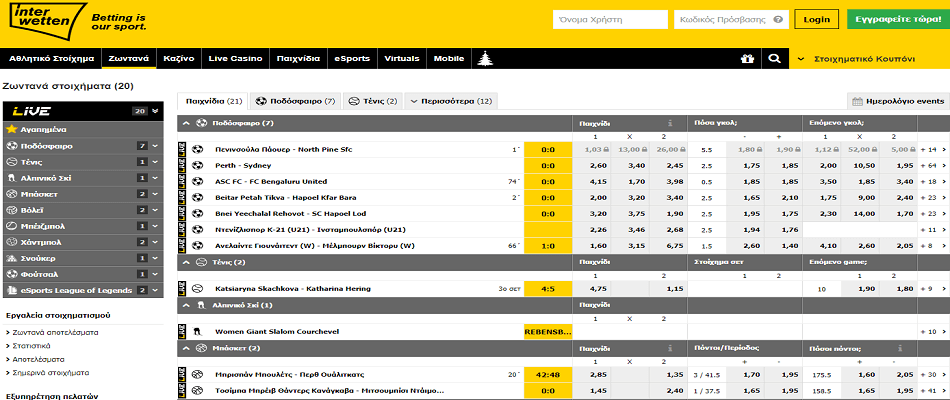Viewport: 950px width, 400px height.
Task: Click ski icon beside Women Giant Slalom Courchevel
Action: point(197,332)
